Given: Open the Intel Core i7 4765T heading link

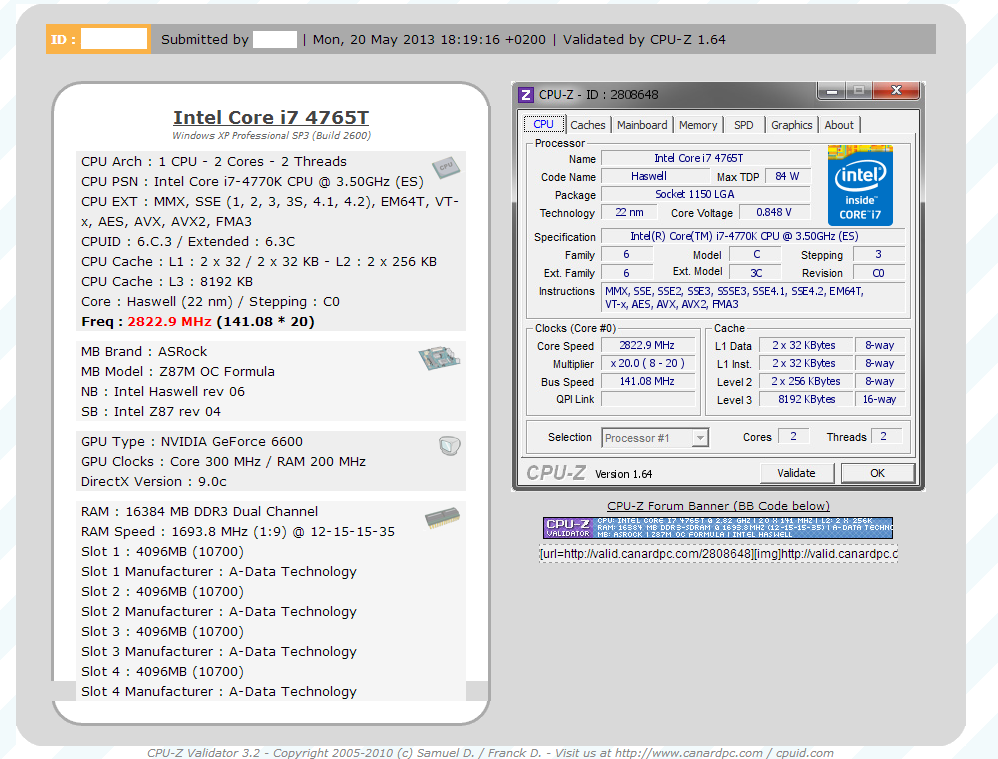Looking at the screenshot, I should coord(270,117).
